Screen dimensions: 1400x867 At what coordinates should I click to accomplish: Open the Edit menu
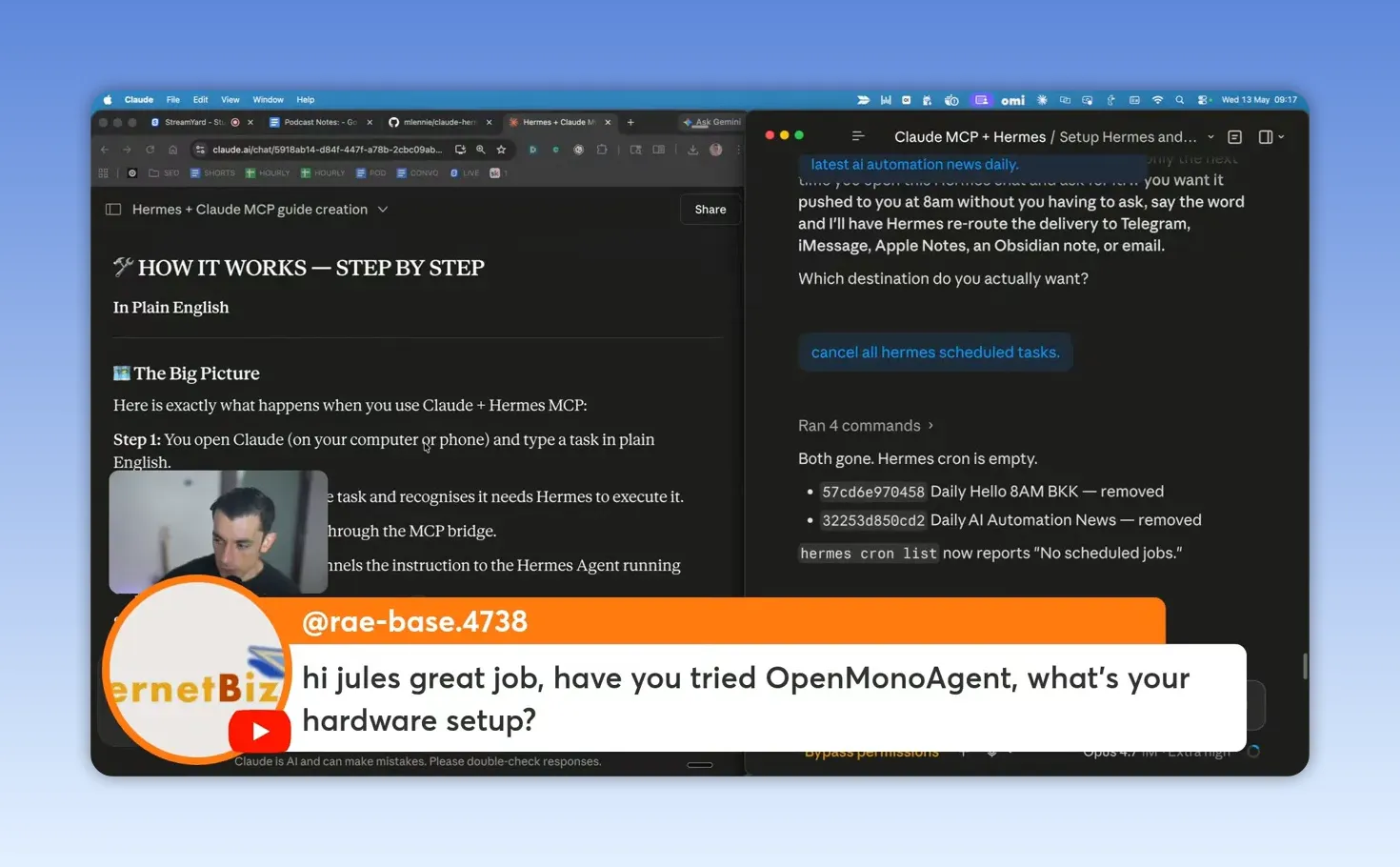tap(200, 99)
